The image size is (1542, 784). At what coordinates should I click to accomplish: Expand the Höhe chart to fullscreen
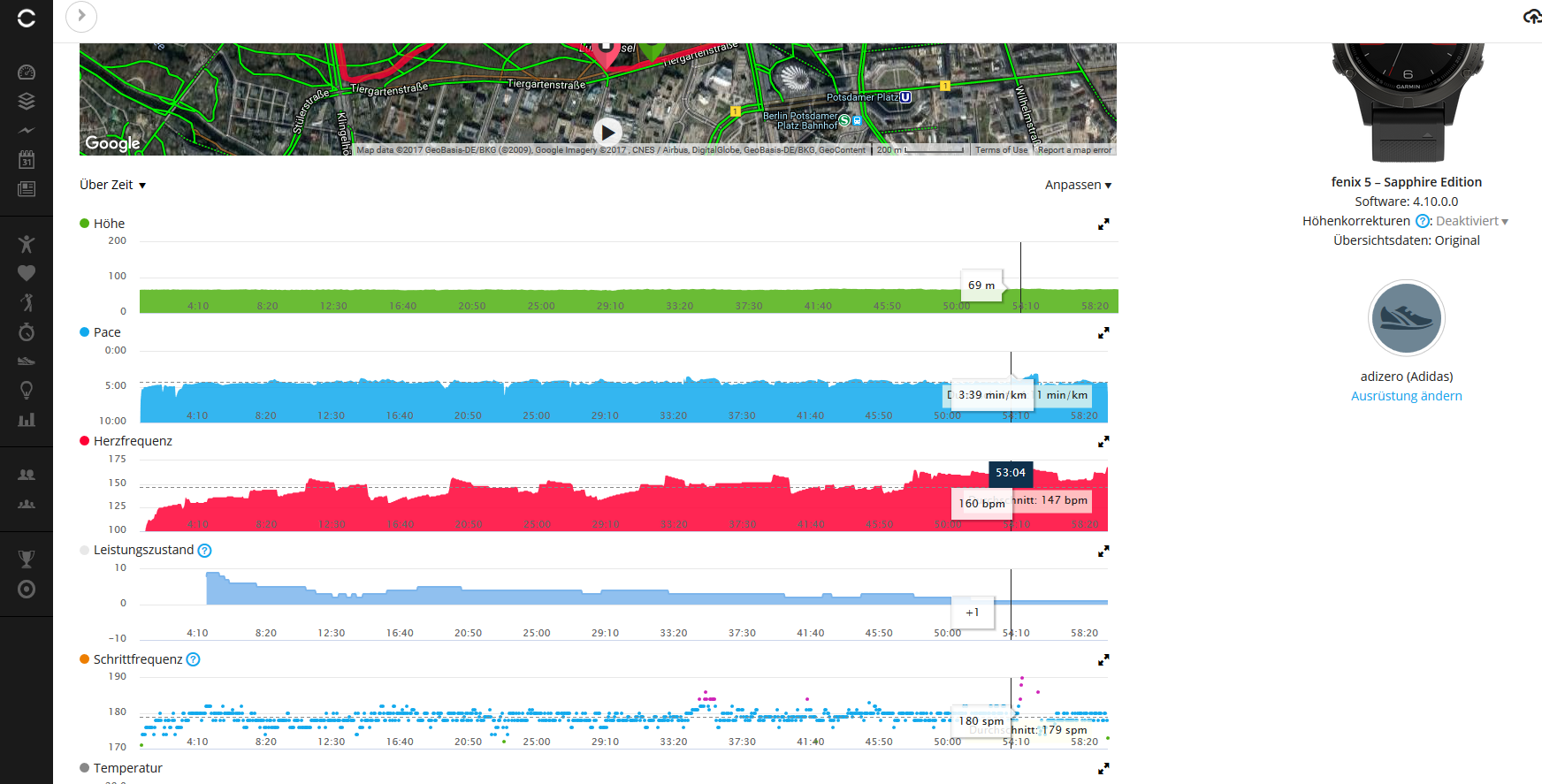pos(1103,225)
